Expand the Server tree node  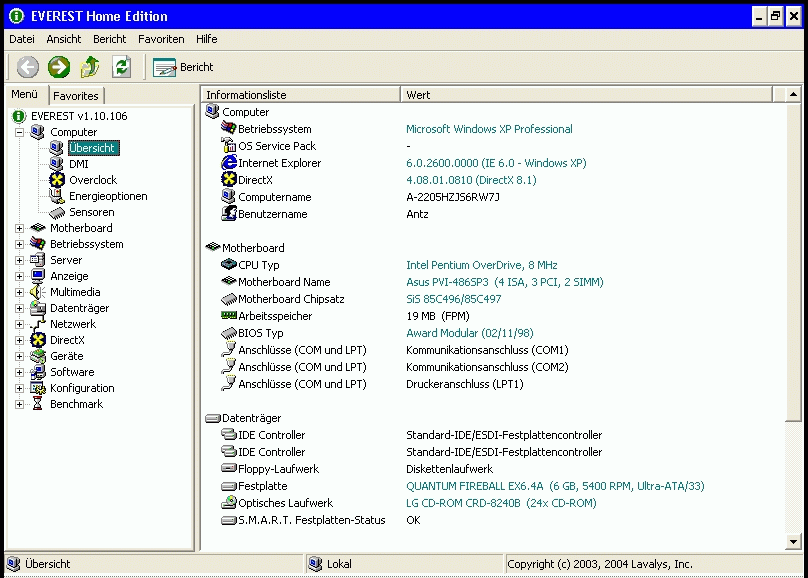pos(19,260)
